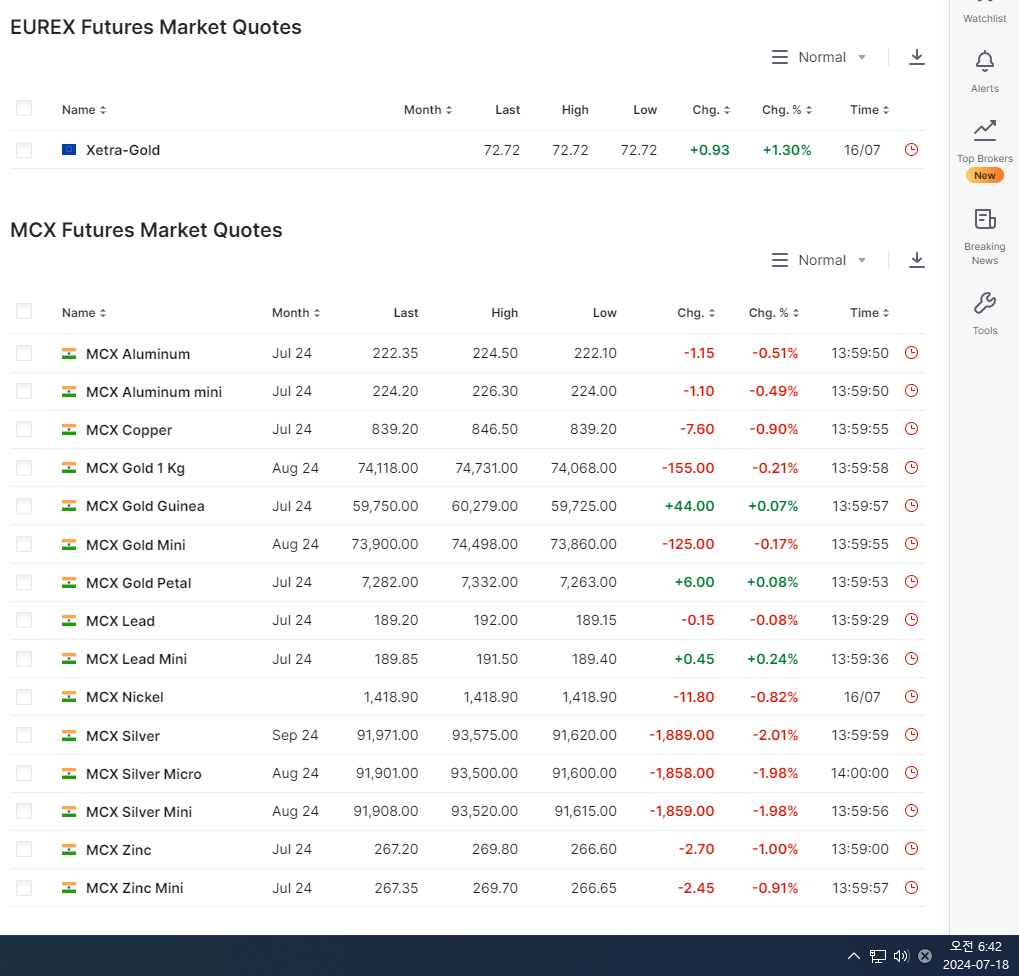Open the MCX Gold Petal link
This screenshot has width=1019, height=976.
[138, 583]
